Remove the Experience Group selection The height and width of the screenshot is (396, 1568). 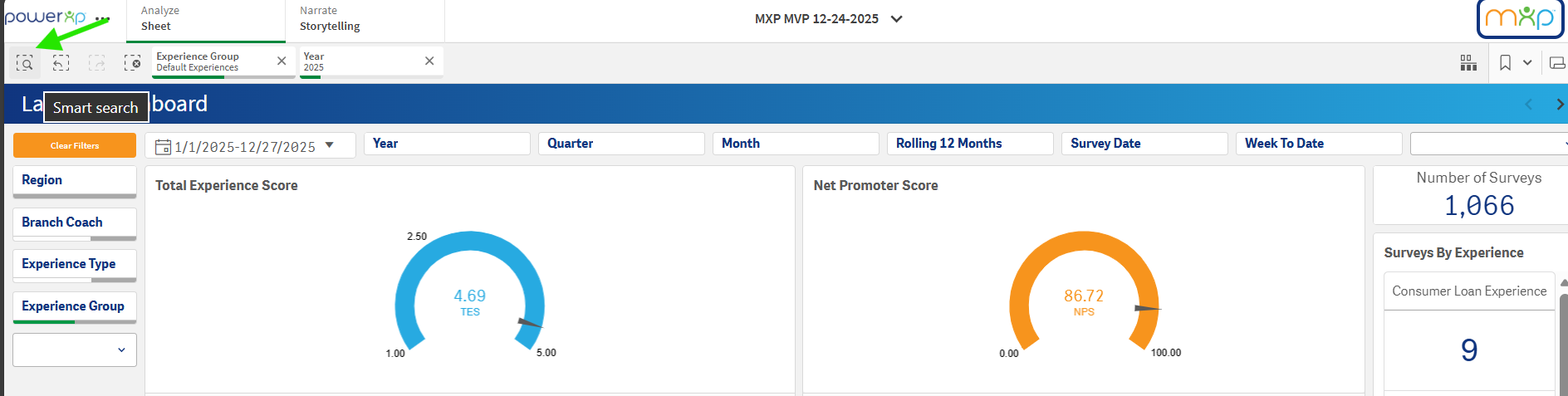click(282, 61)
